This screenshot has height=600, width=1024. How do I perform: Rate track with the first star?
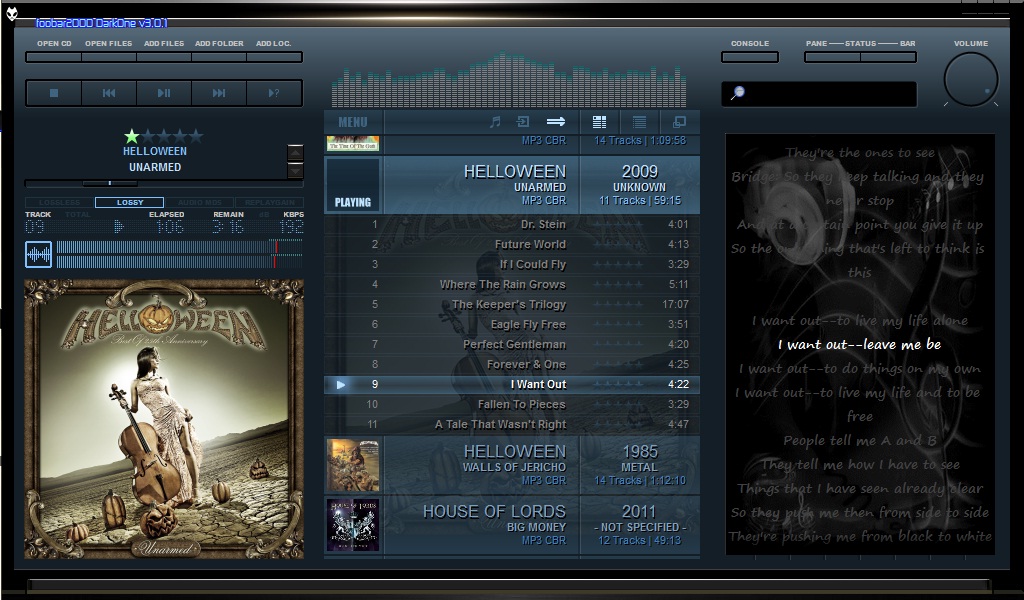[132, 136]
